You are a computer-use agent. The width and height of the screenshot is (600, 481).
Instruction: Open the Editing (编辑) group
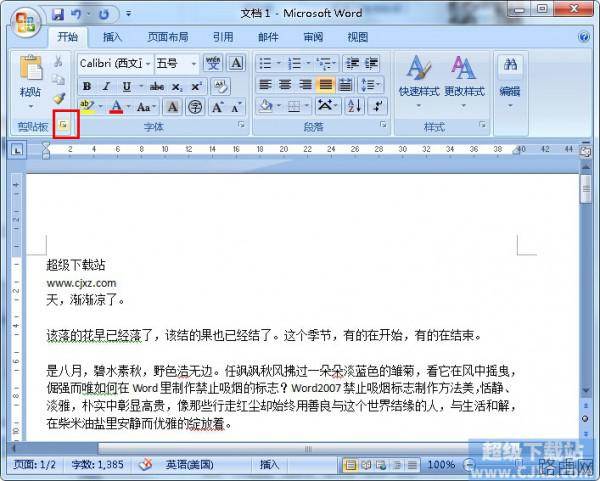click(510, 81)
